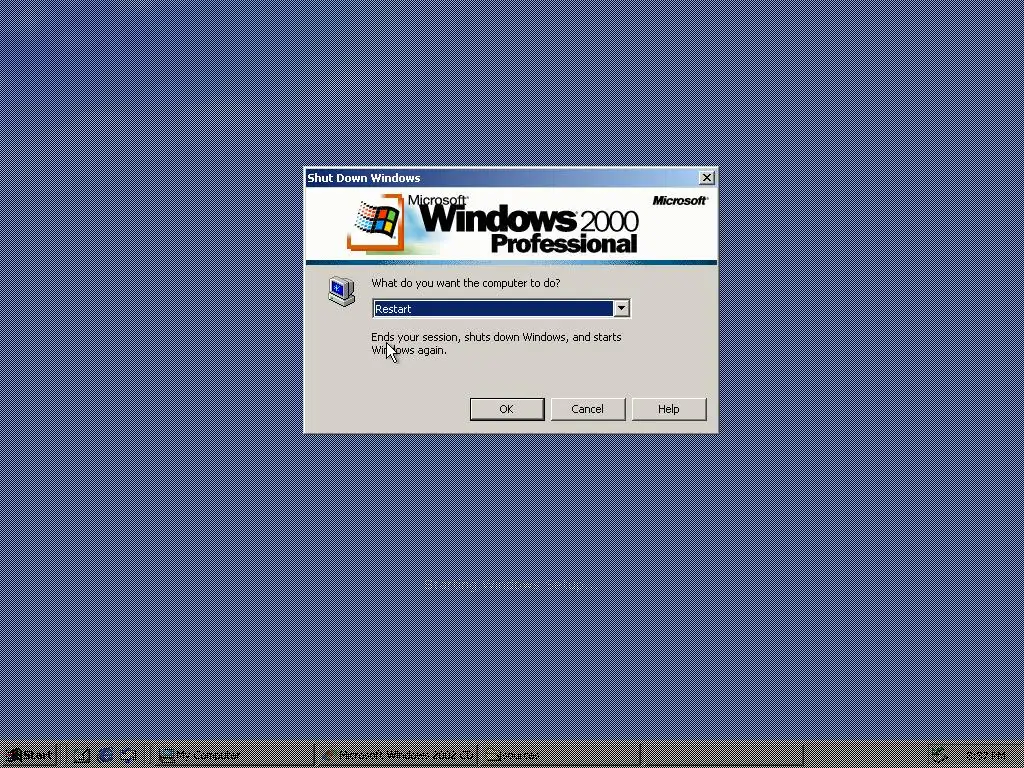The image size is (1024, 768).
Task: Expand the shutdown action dropdown arrow
Action: click(x=621, y=308)
